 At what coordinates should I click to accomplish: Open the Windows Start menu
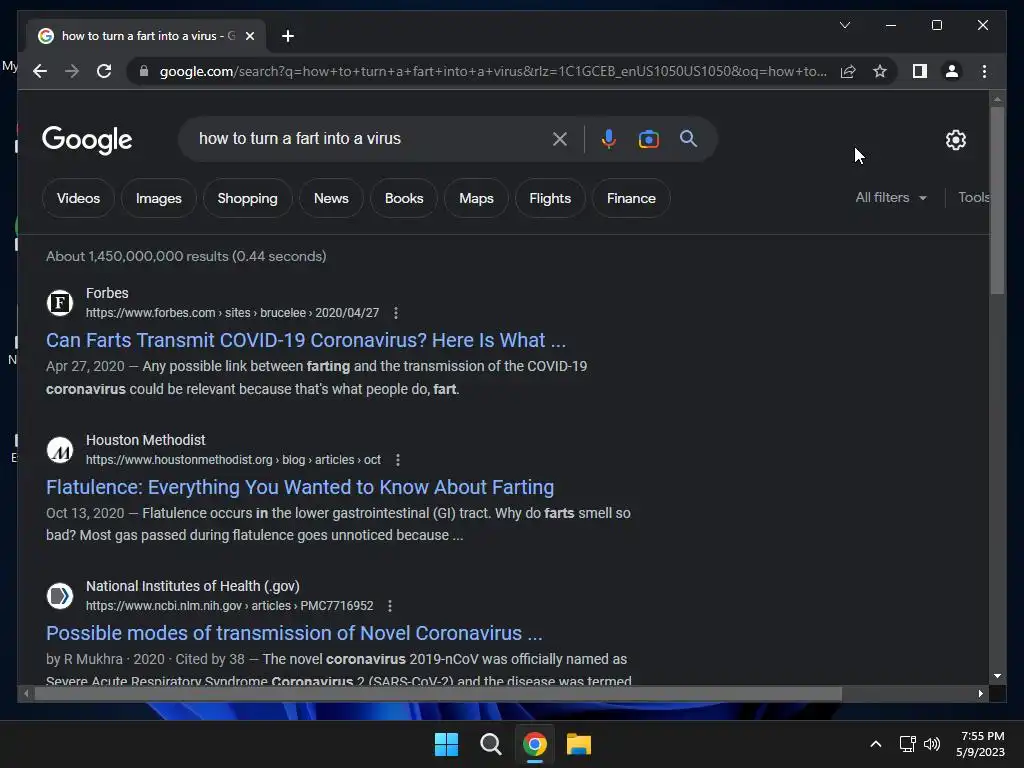click(446, 744)
